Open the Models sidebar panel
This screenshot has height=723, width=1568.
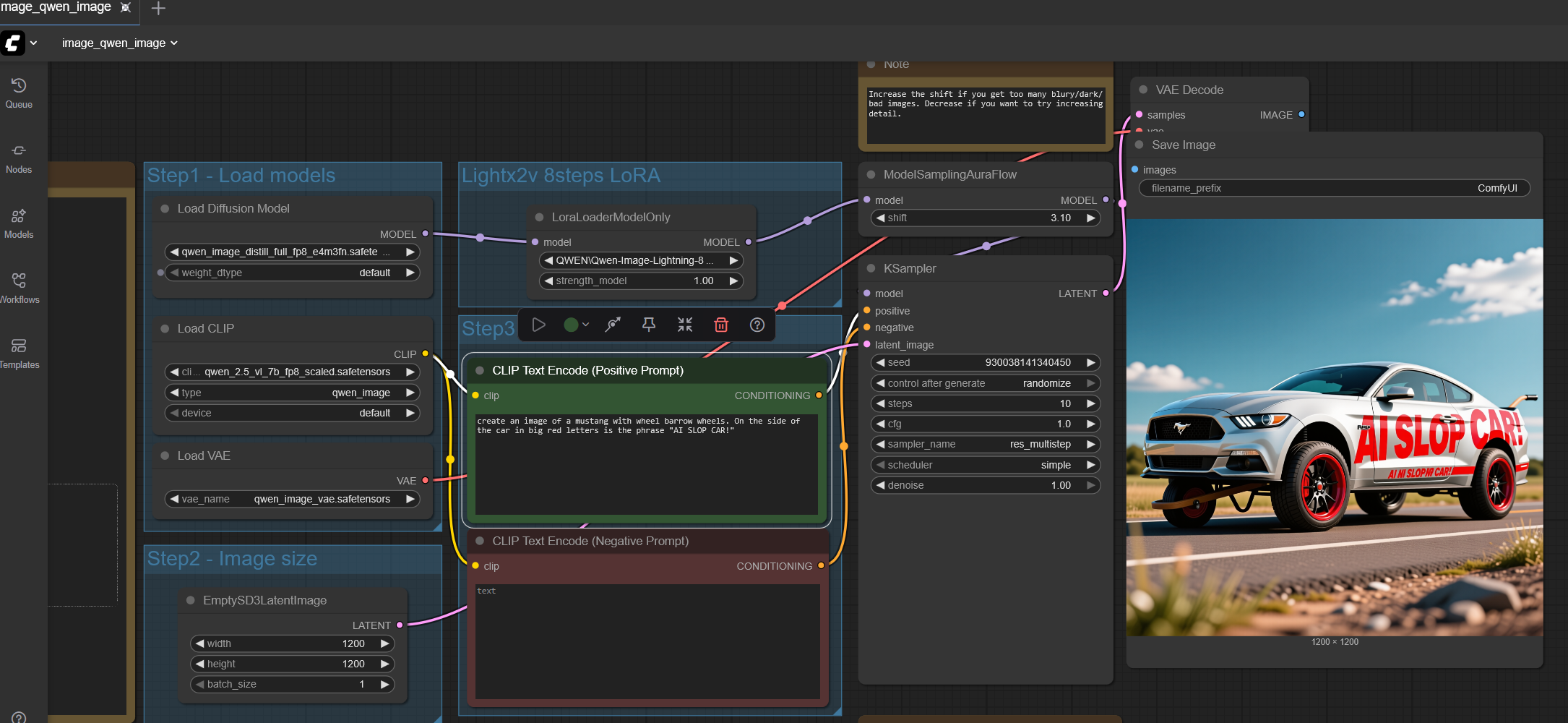tap(19, 224)
